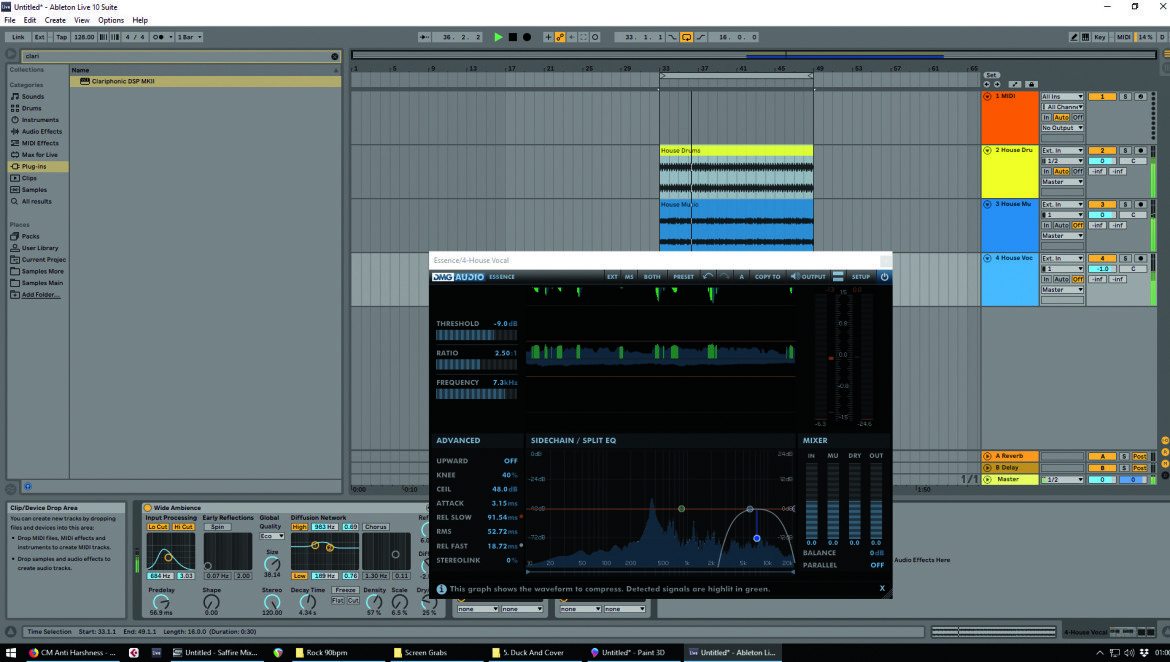Toggle the Essence plugin power bypass icon
Screen dimensions: 1170x662
coord(884,276)
